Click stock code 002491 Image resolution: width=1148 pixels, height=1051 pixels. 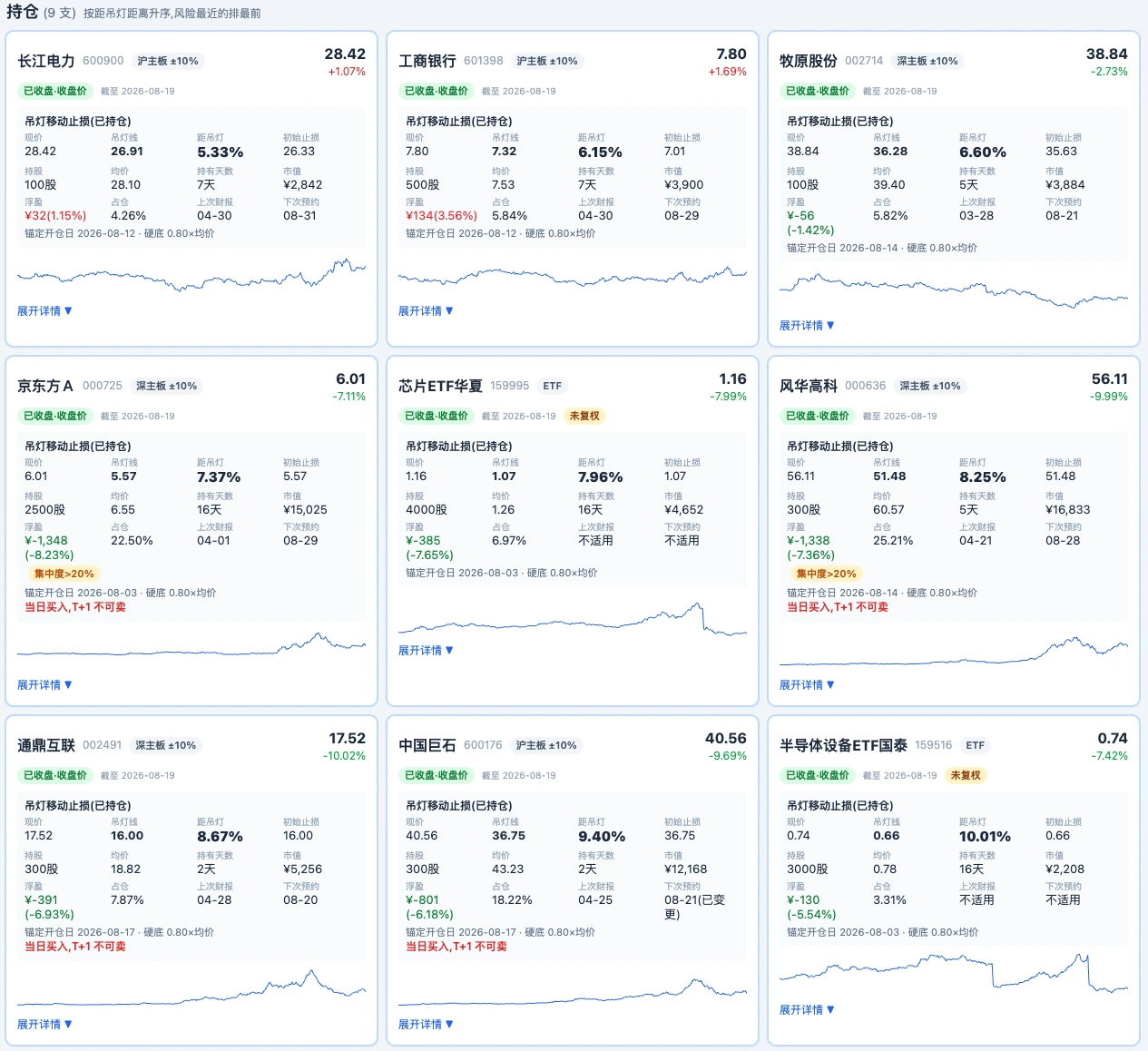[x=103, y=745]
